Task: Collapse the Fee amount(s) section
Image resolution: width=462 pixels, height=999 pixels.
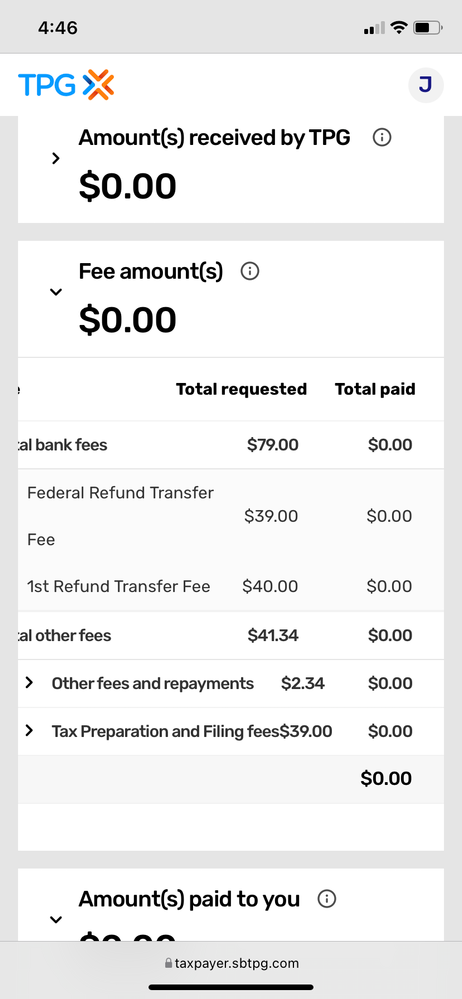Action: point(56,292)
